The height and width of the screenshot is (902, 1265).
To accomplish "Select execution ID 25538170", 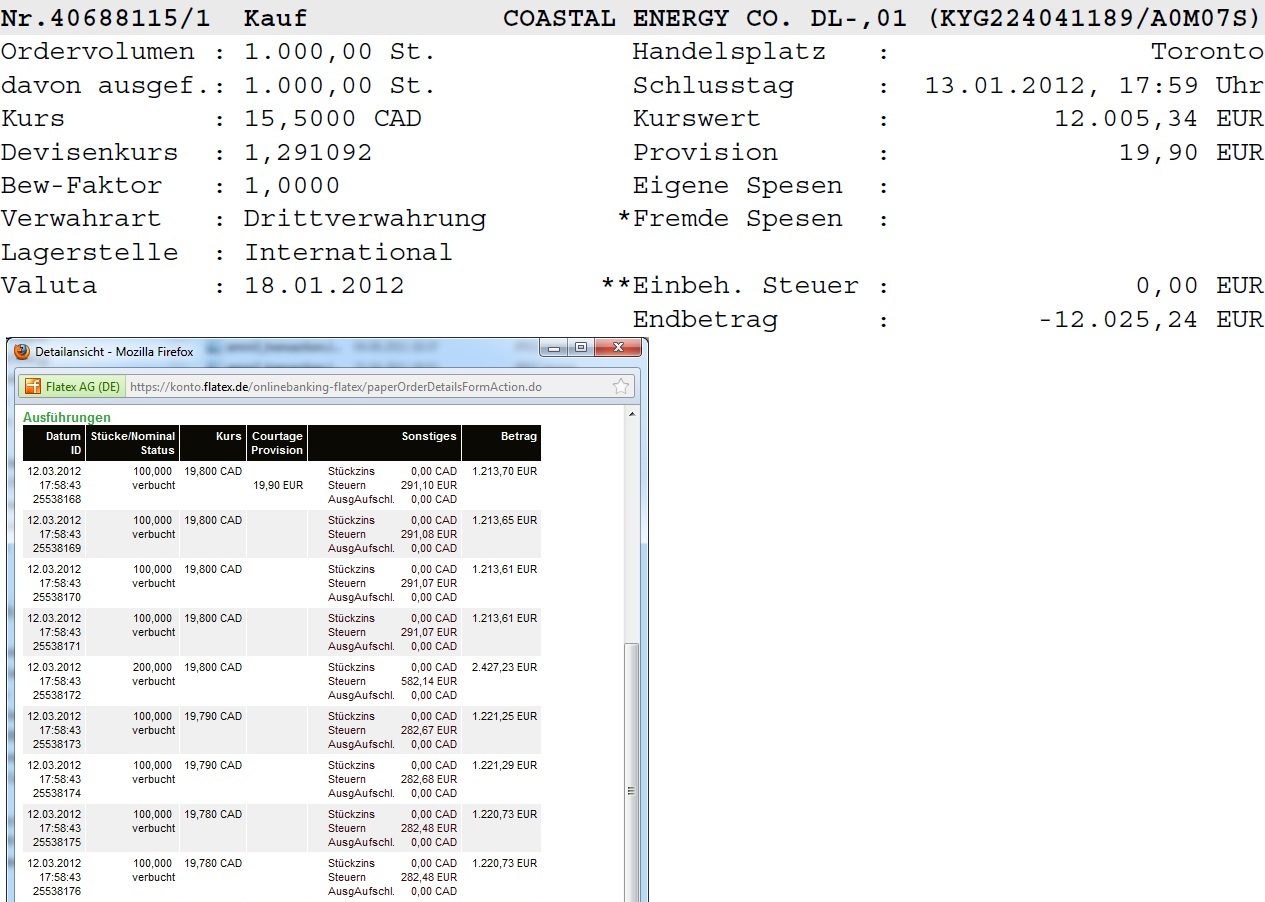I will point(57,597).
